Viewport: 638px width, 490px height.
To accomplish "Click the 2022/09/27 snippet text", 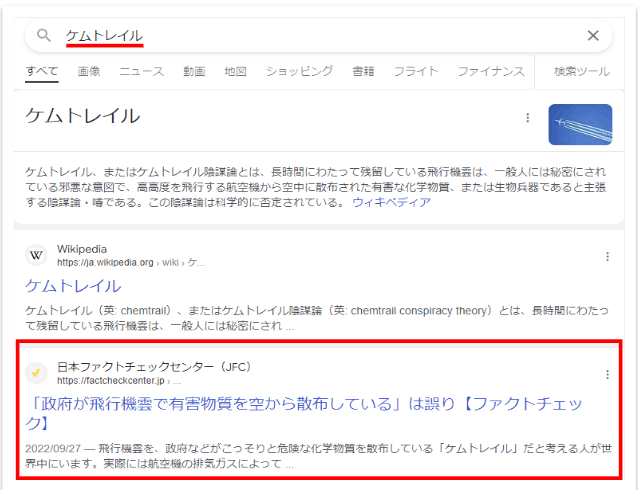I will point(318,456).
